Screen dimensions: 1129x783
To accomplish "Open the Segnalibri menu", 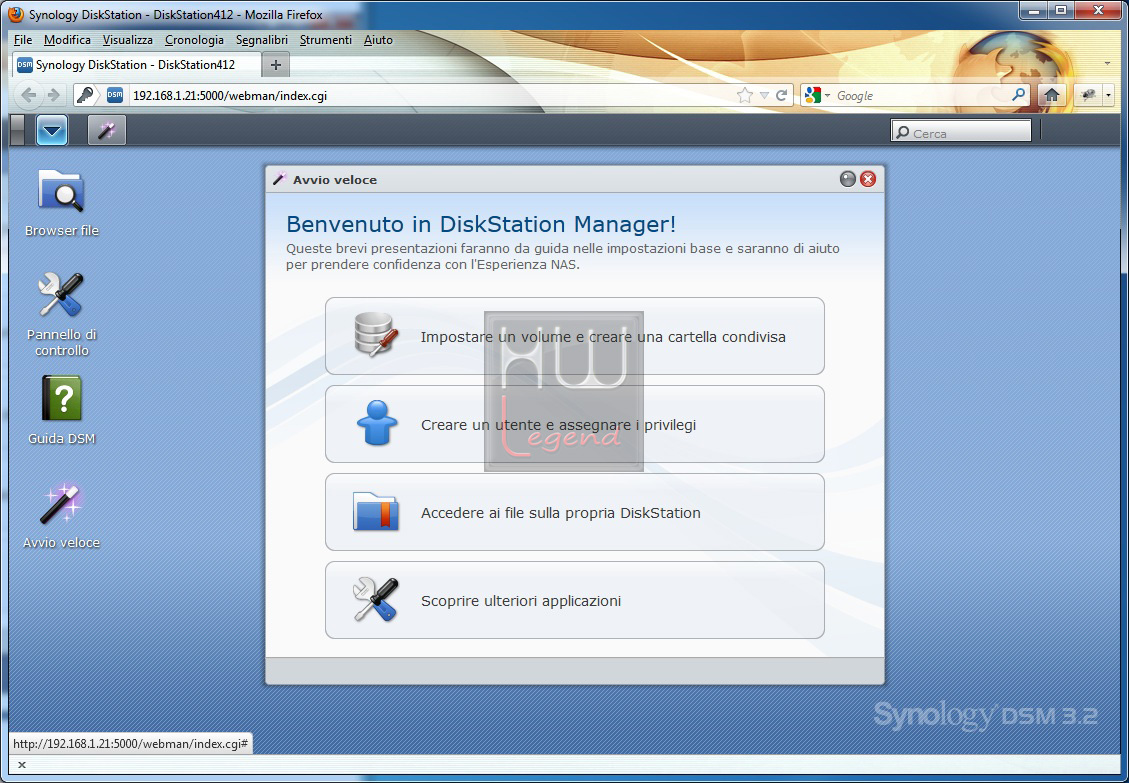I will point(261,40).
